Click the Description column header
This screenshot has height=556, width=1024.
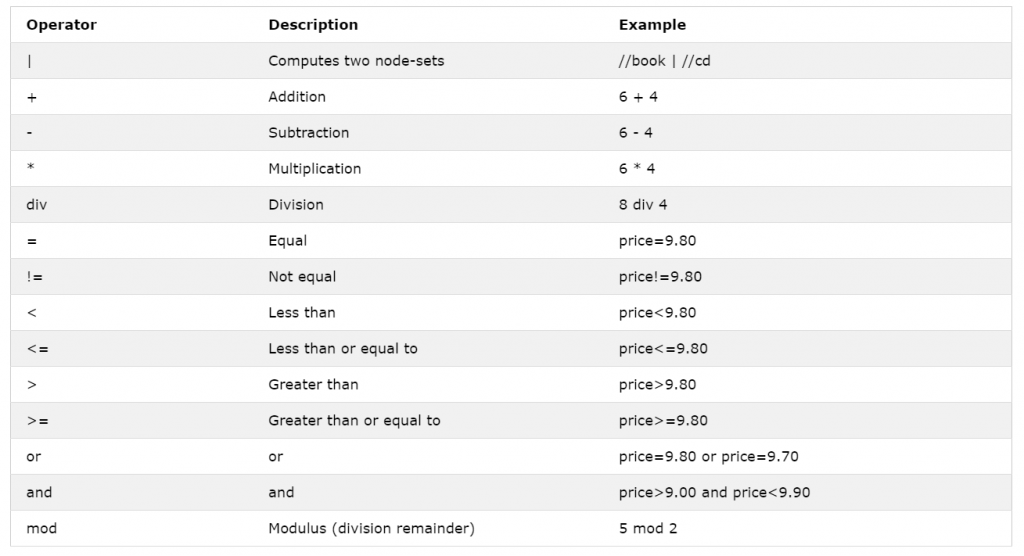313,25
